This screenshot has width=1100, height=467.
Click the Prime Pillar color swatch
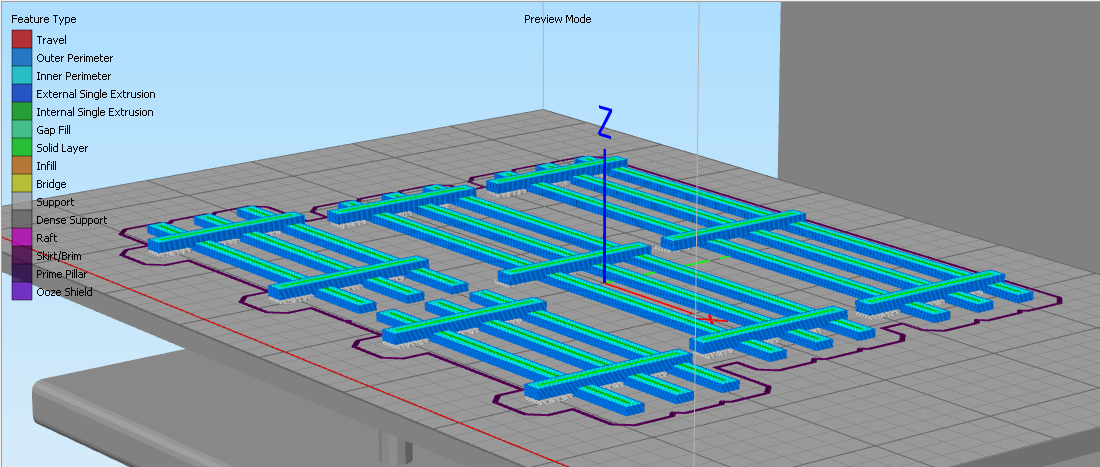[21, 274]
